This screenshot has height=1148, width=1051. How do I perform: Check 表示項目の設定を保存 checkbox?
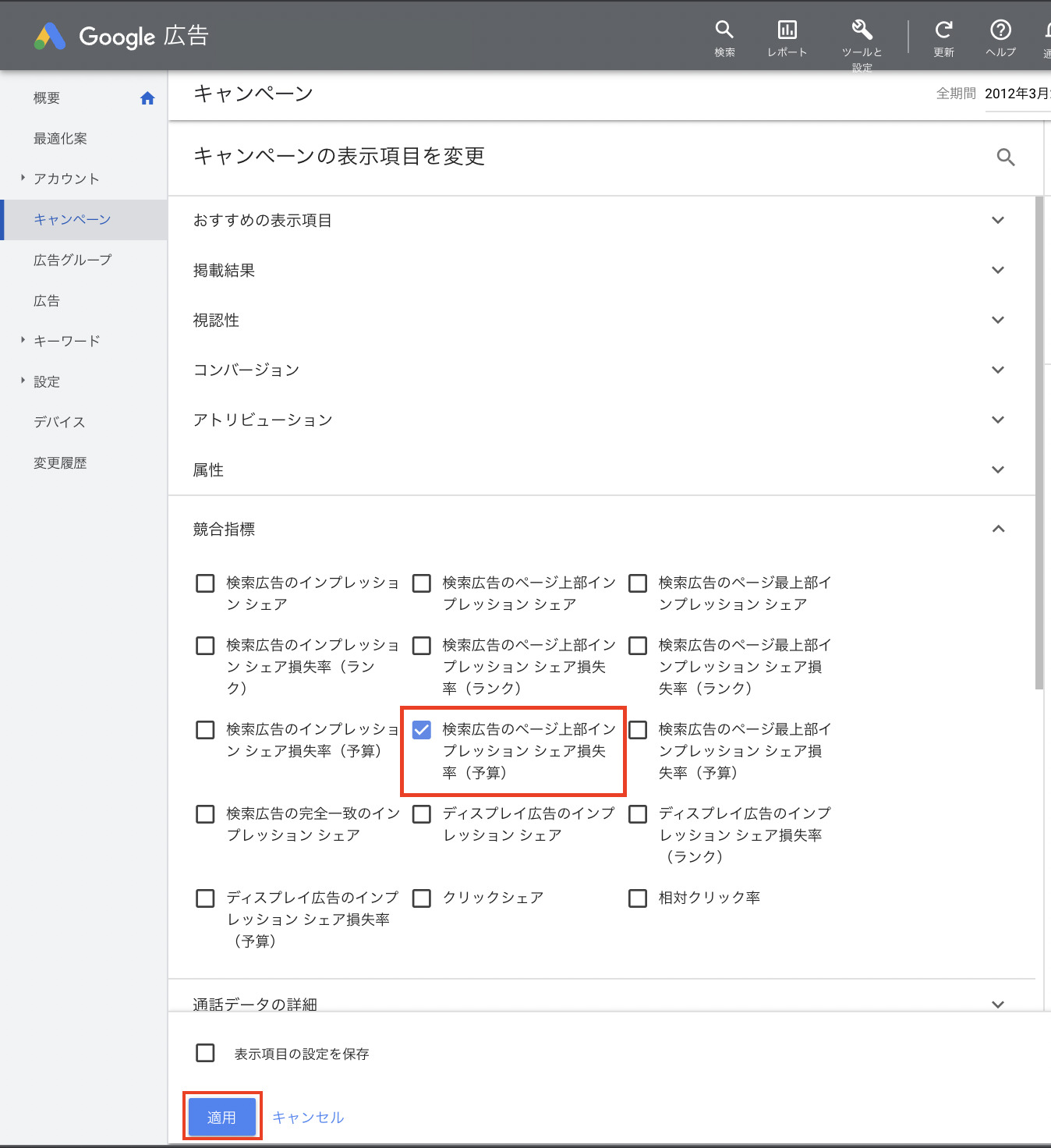(x=205, y=1054)
